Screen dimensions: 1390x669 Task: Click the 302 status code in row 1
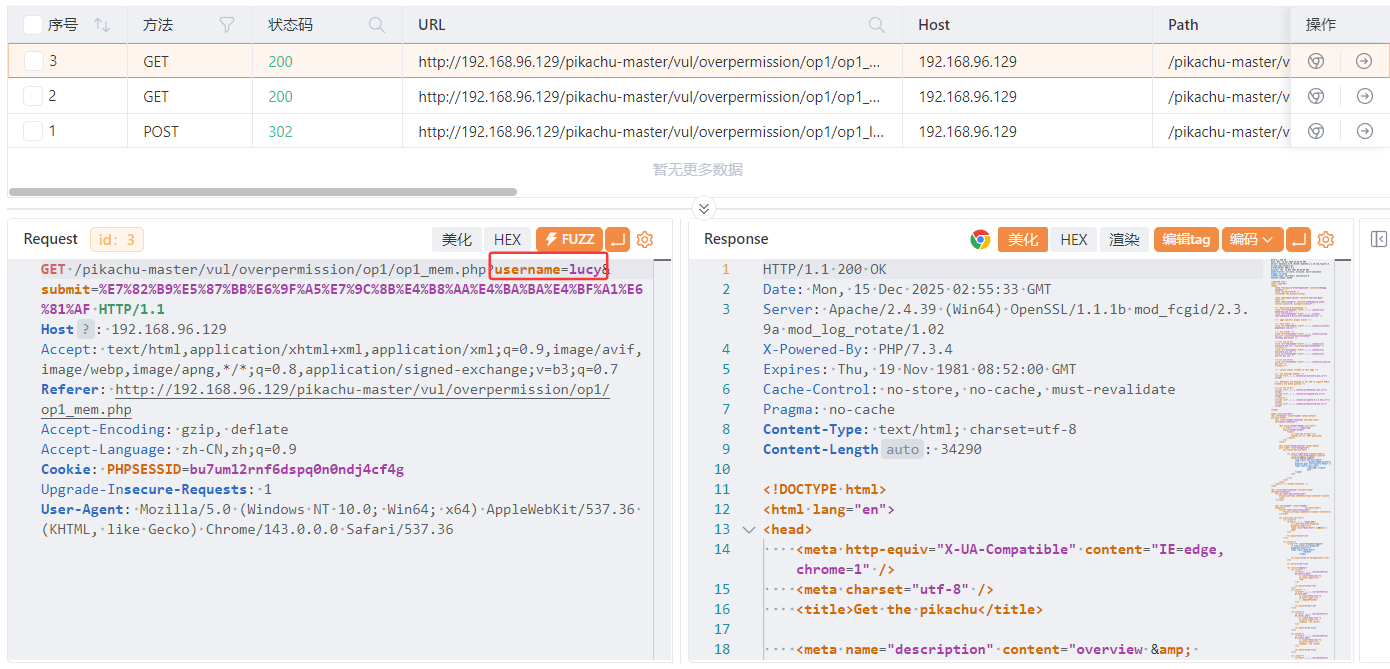click(x=280, y=131)
